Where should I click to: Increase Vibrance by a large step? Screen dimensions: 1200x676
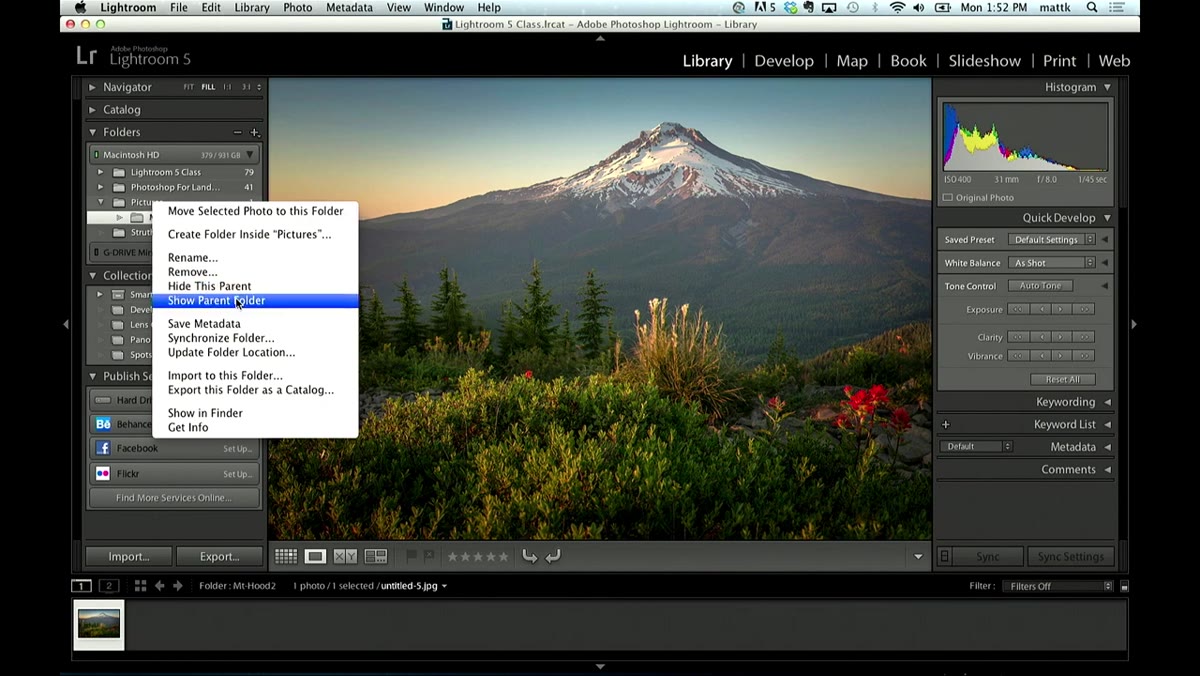(x=1083, y=356)
